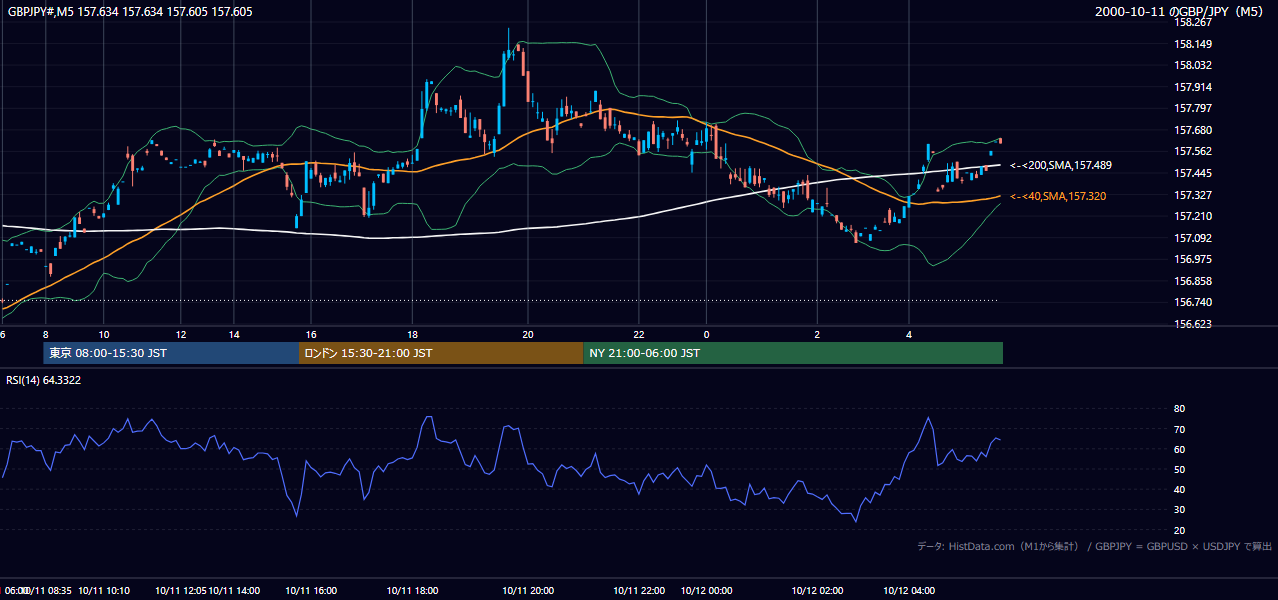This screenshot has width=1278, height=600.
Task: Click bottom date label 10/11 10:10
Action: 104,591
